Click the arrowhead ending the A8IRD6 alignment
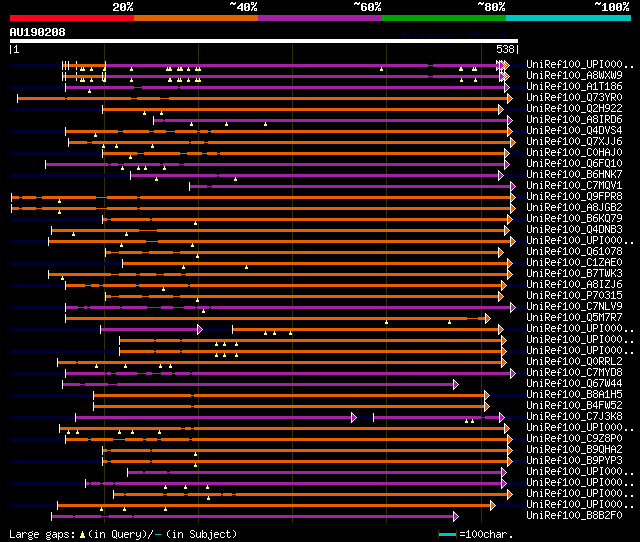The image size is (640, 542). [x=510, y=120]
